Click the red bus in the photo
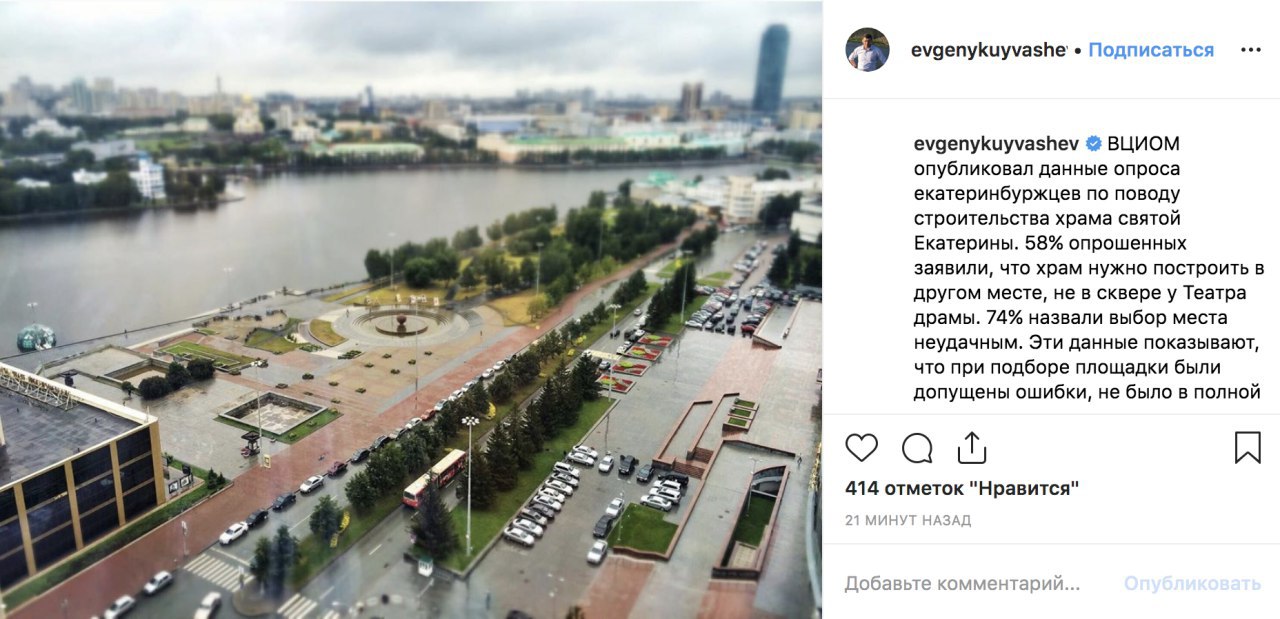The width and height of the screenshot is (1280, 619). tap(435, 477)
